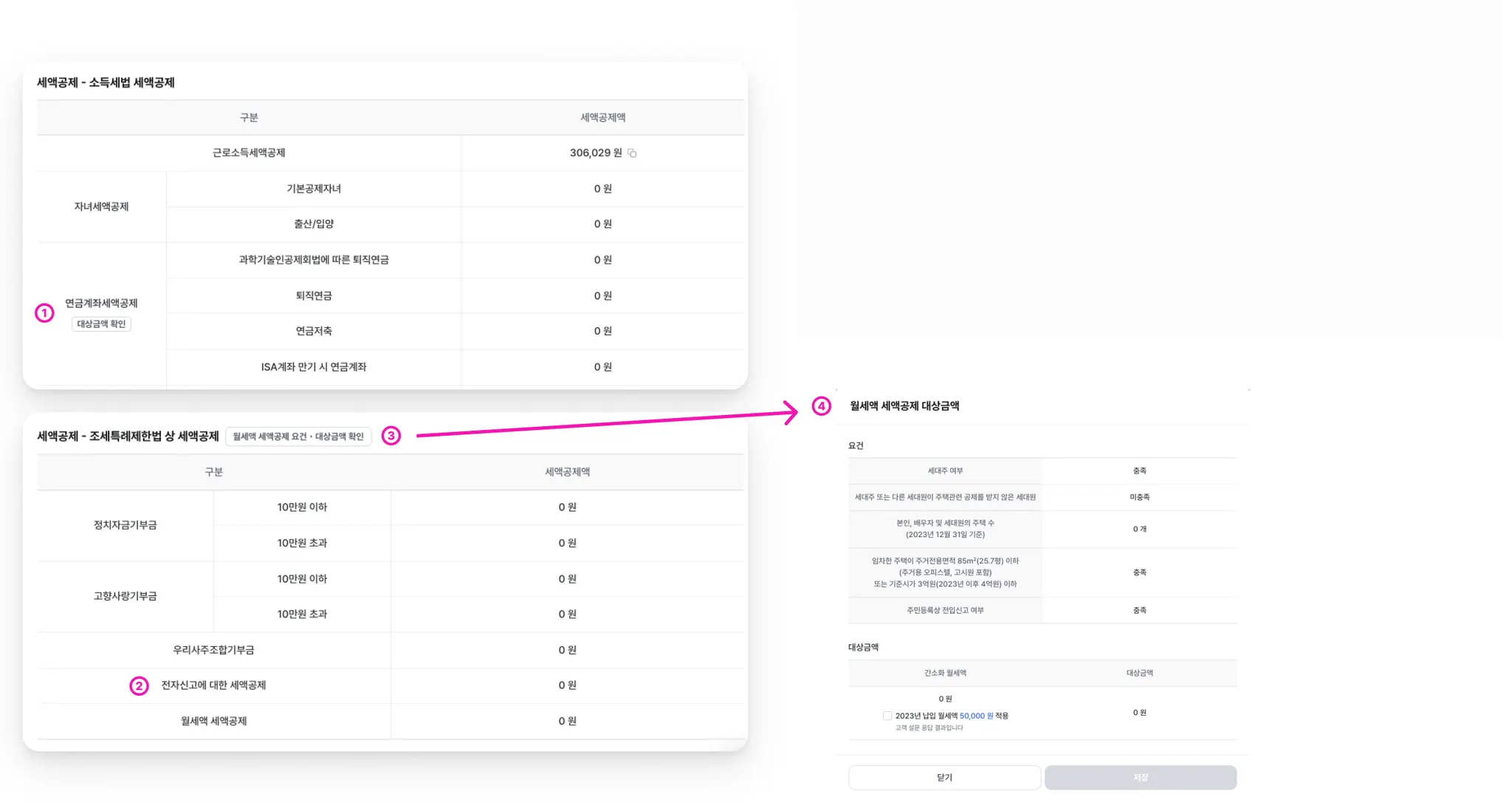This screenshot has width=1512, height=808.
Task: Click the pink arrowhead pointing to the popup
Action: (x=793, y=411)
